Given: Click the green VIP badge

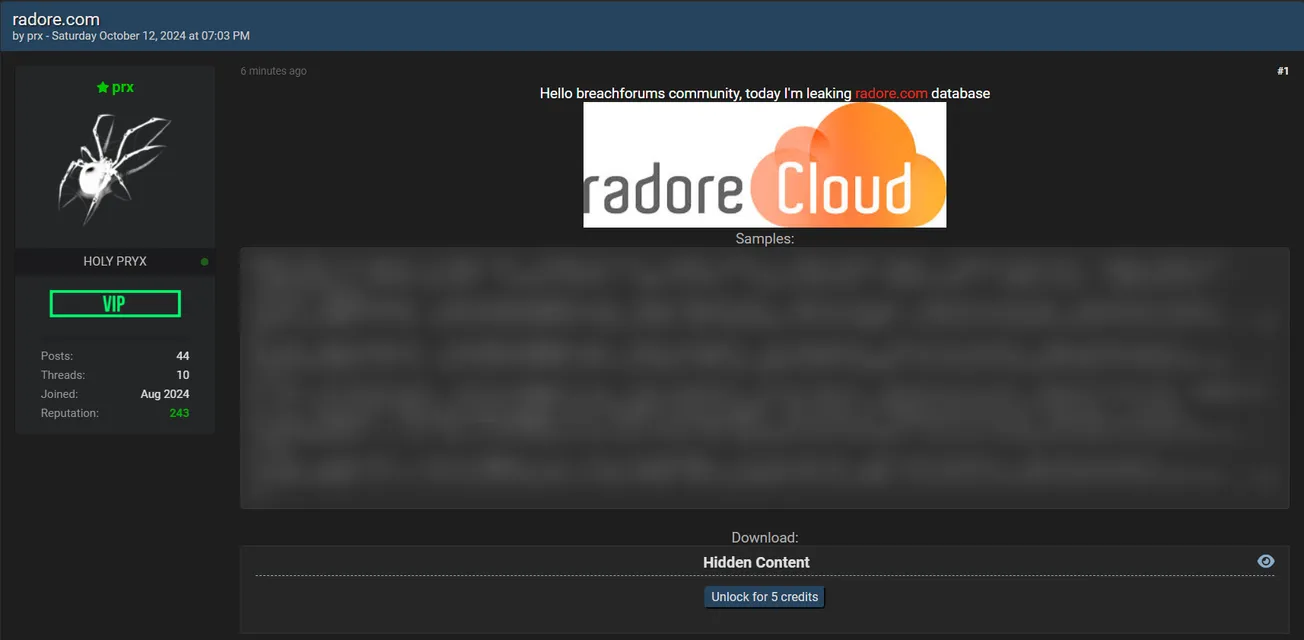Looking at the screenshot, I should tap(115, 304).
